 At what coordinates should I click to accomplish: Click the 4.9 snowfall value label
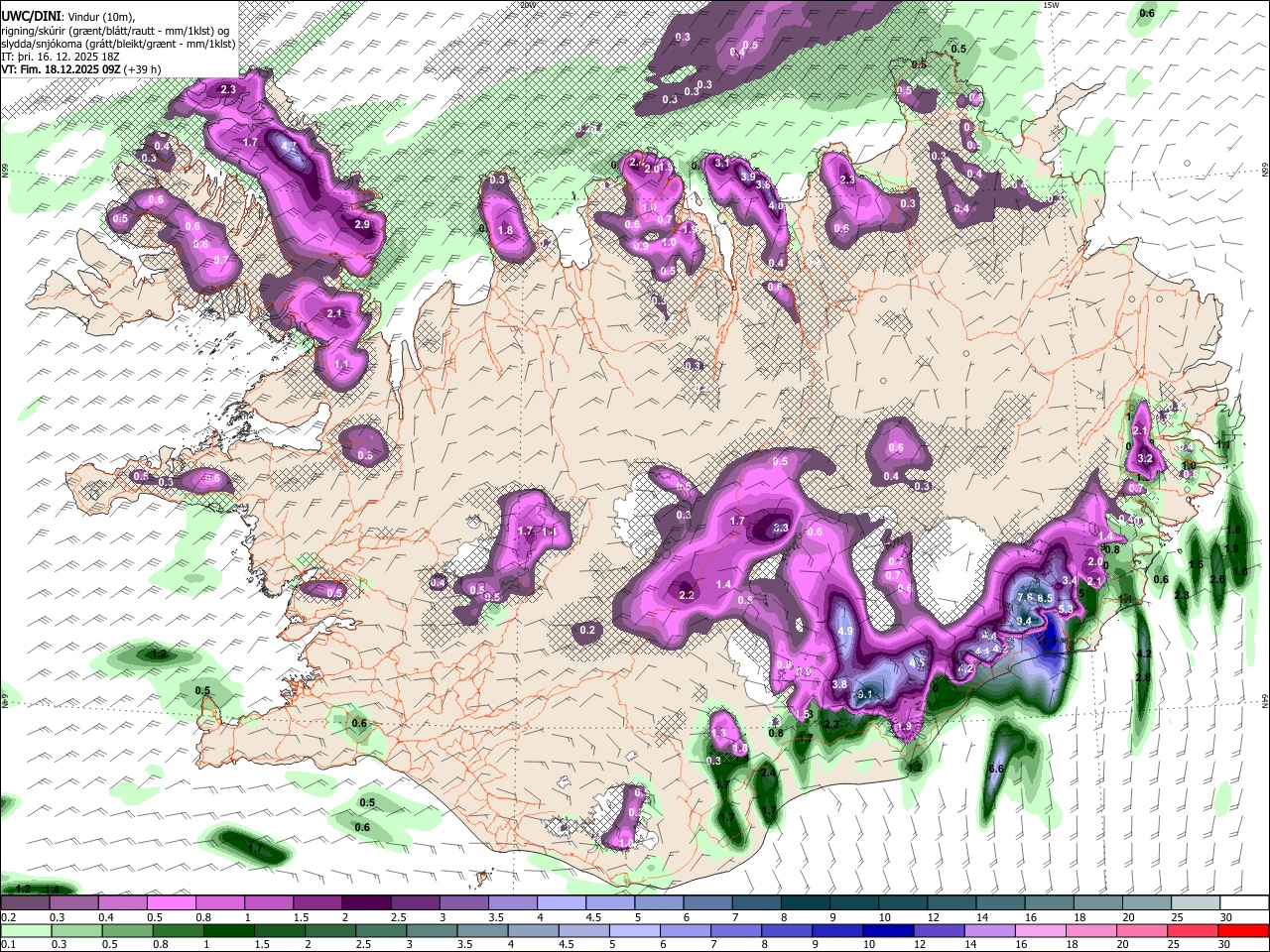click(846, 631)
